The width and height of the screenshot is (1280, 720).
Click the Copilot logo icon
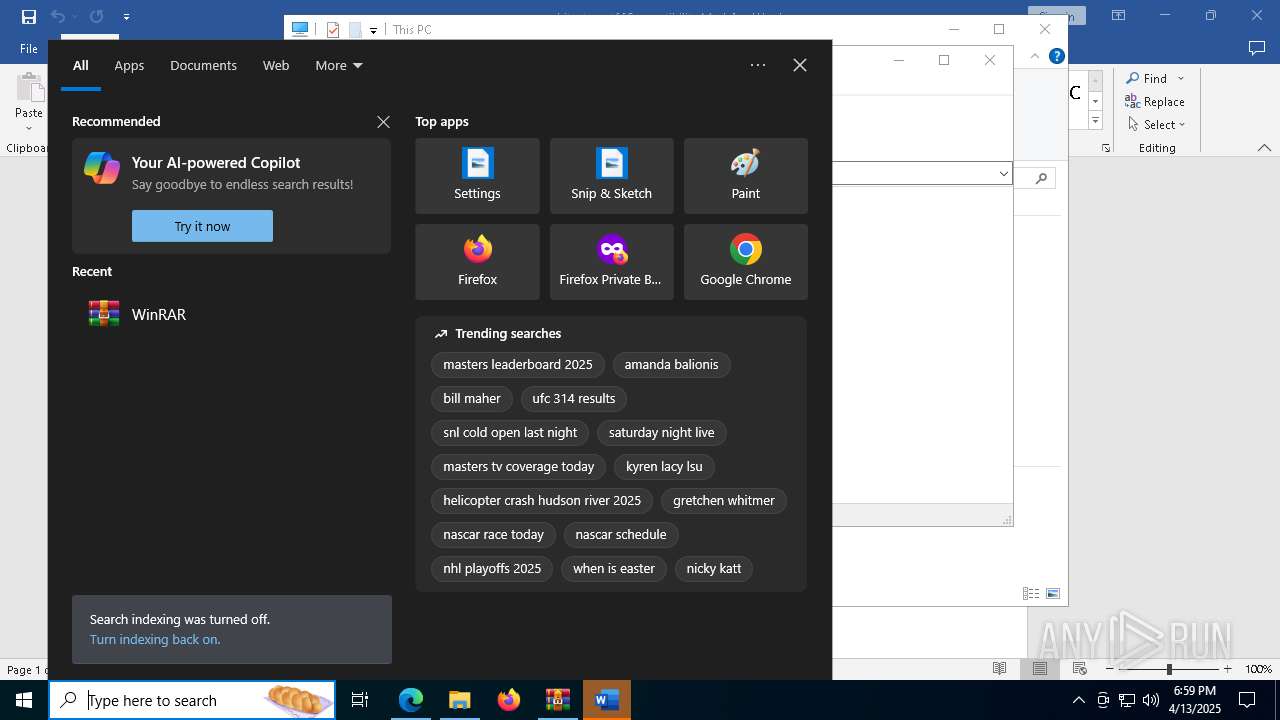[102, 167]
